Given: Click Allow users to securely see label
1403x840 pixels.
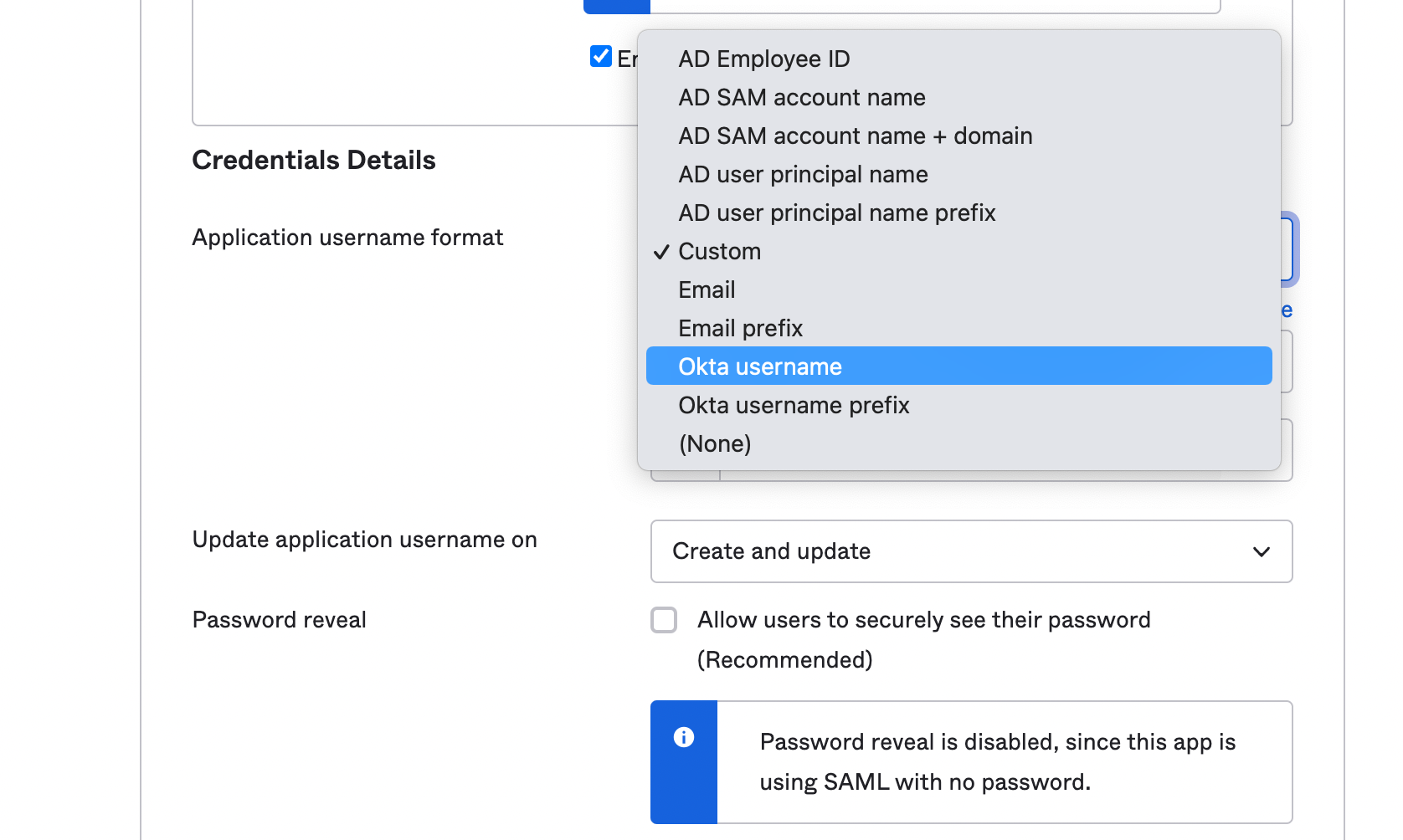Looking at the screenshot, I should pos(923,620).
